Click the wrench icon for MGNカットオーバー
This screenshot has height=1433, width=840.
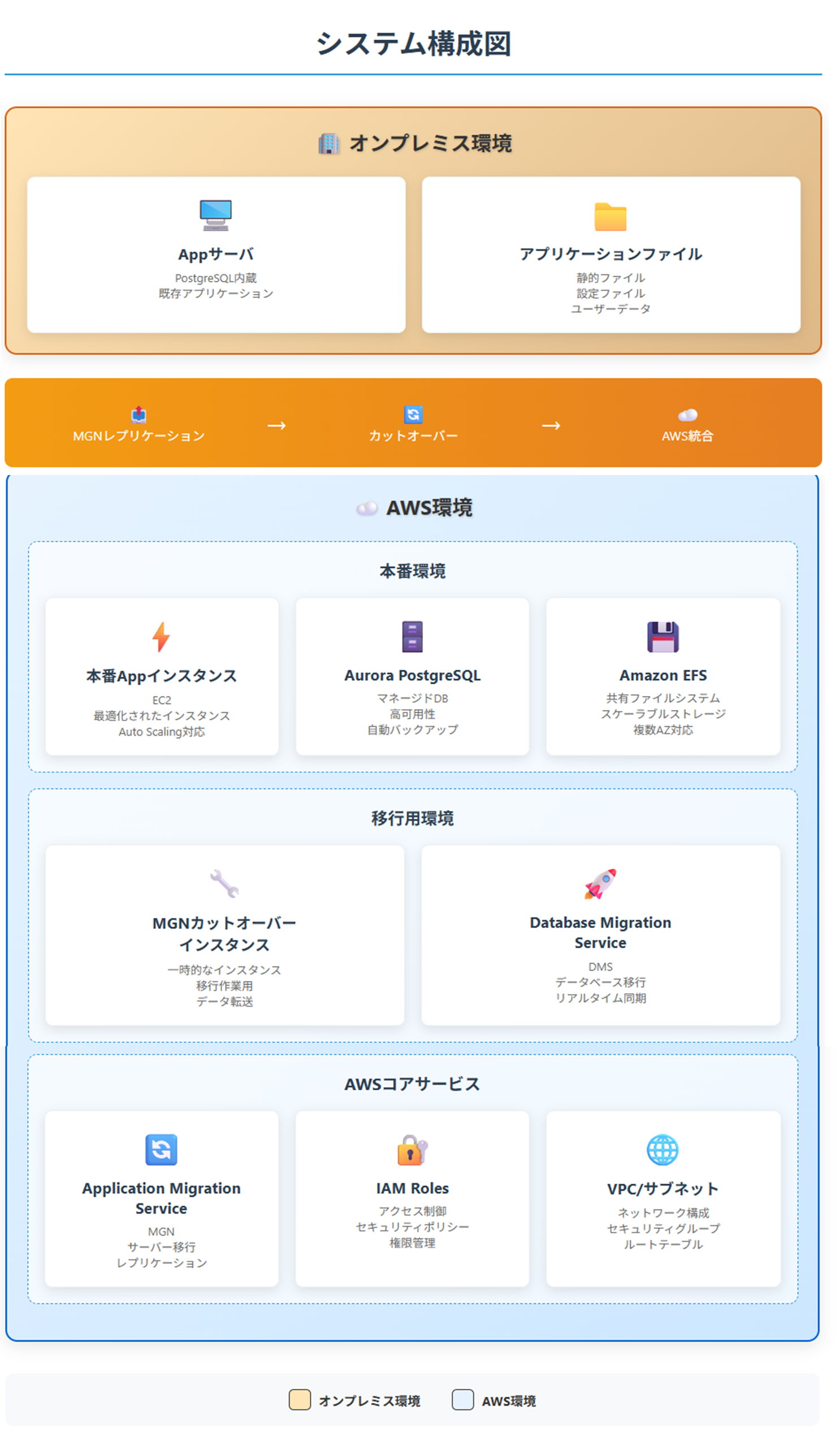(224, 884)
